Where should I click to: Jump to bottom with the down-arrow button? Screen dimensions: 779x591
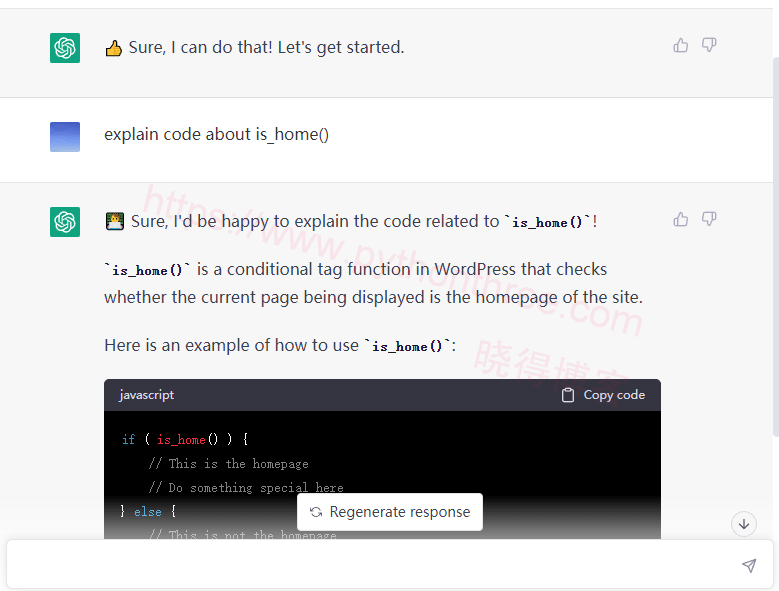pos(743,523)
